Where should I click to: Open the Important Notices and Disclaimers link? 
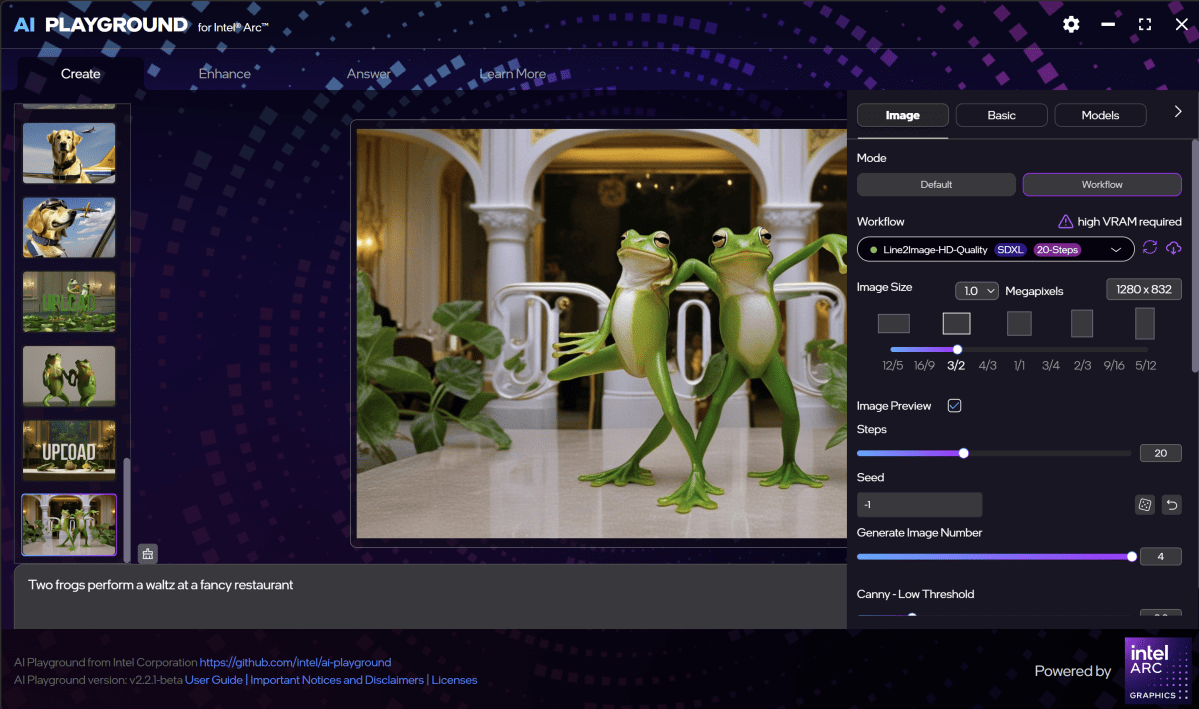[x=337, y=680]
